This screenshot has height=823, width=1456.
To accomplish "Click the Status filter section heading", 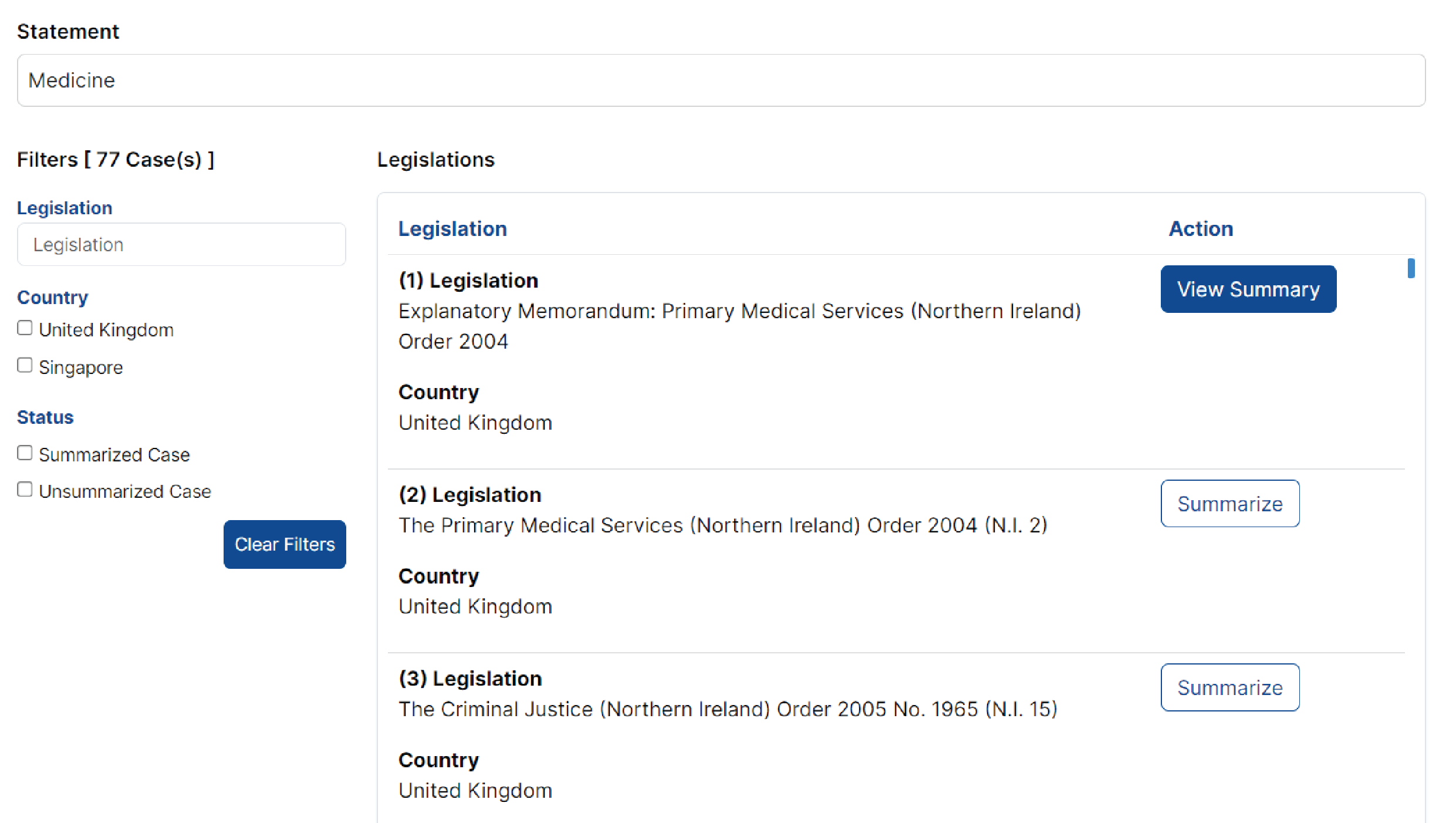I will (45, 417).
